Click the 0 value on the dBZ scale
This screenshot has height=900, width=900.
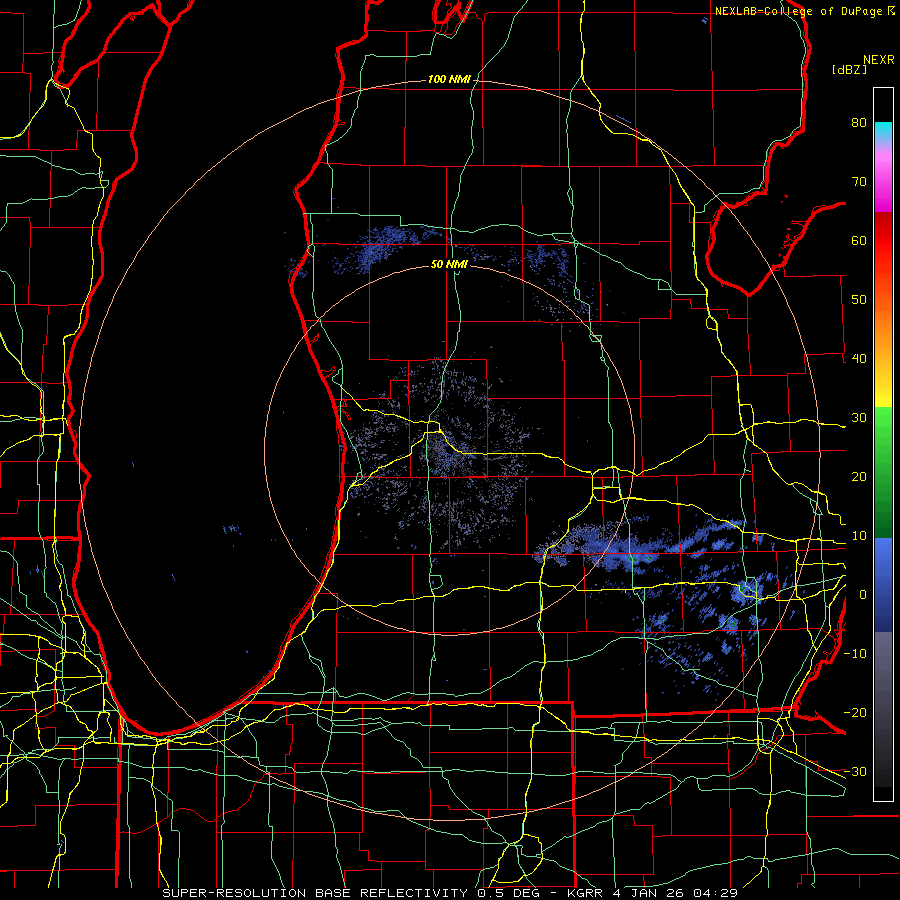pos(863,595)
